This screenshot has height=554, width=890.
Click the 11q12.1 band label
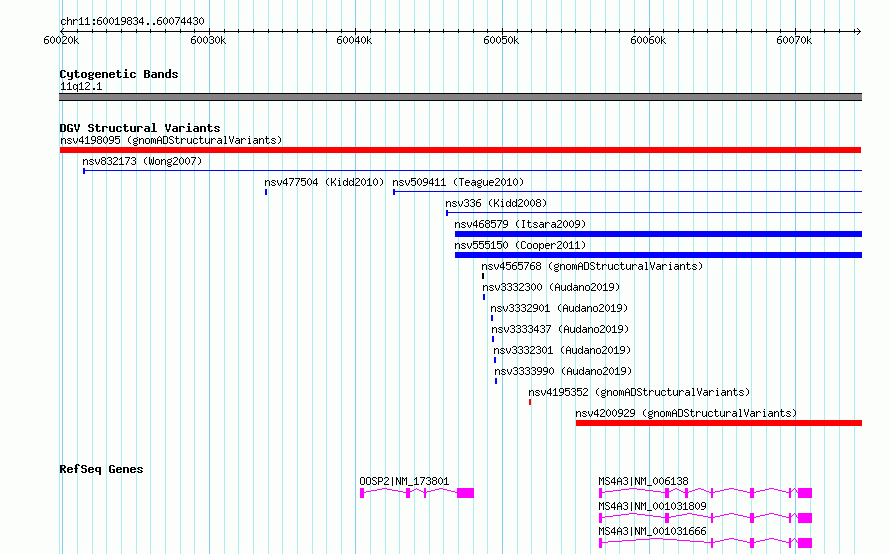coord(81,86)
